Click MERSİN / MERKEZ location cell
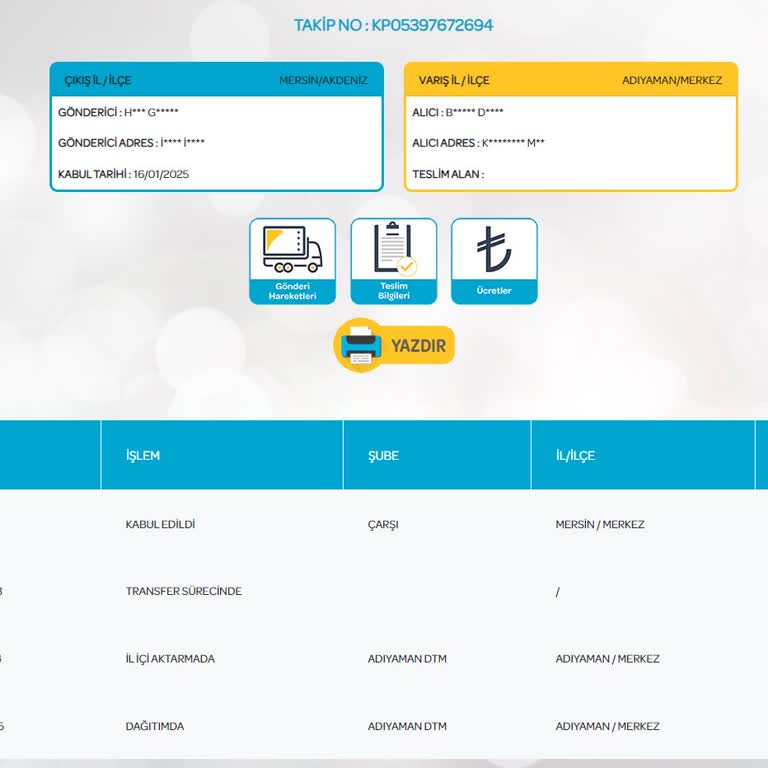 tap(600, 524)
